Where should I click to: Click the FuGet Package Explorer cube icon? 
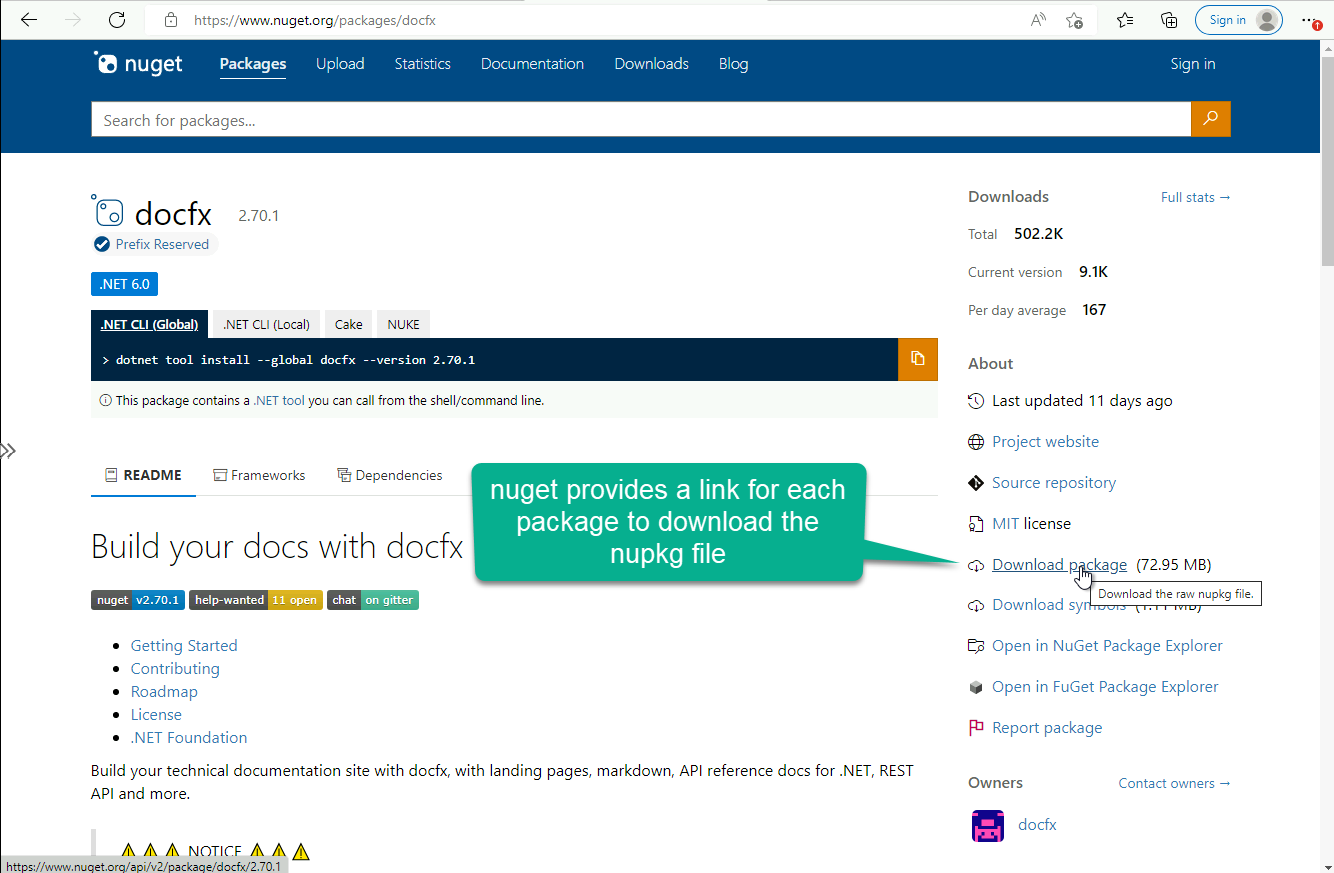[x=976, y=687]
